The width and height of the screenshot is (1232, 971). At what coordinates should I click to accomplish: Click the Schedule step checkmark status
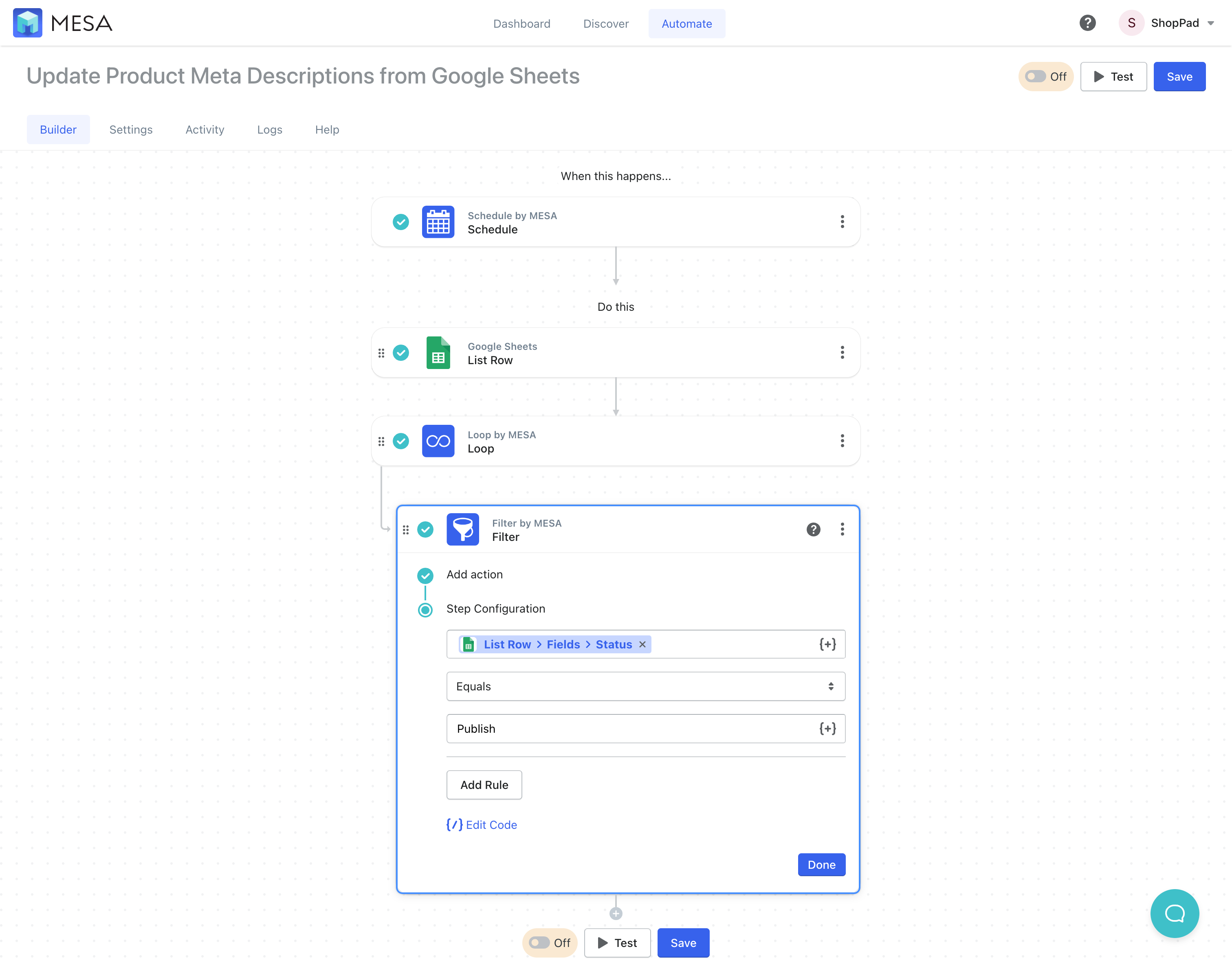[400, 222]
